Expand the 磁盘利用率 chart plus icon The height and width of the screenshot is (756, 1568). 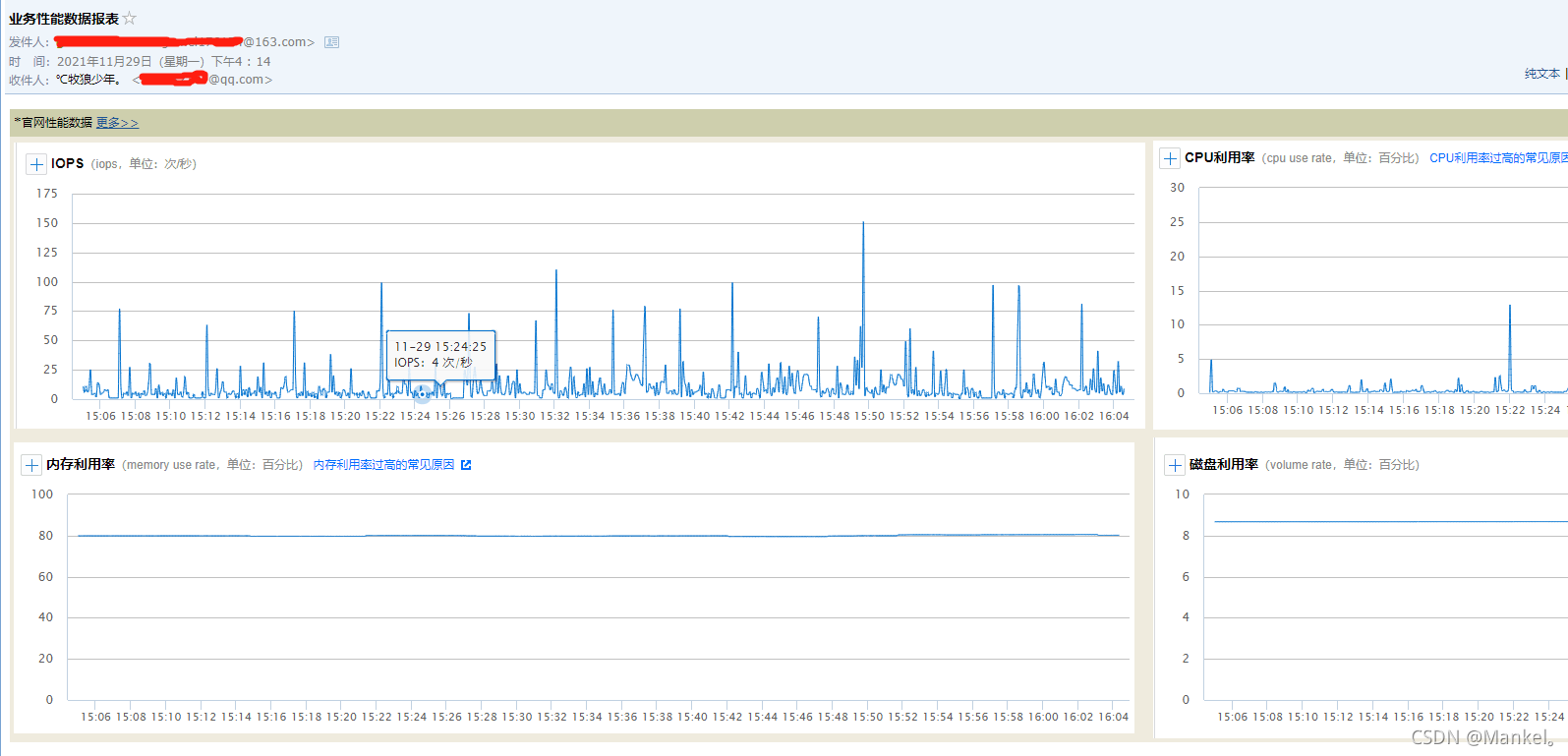[x=1175, y=465]
